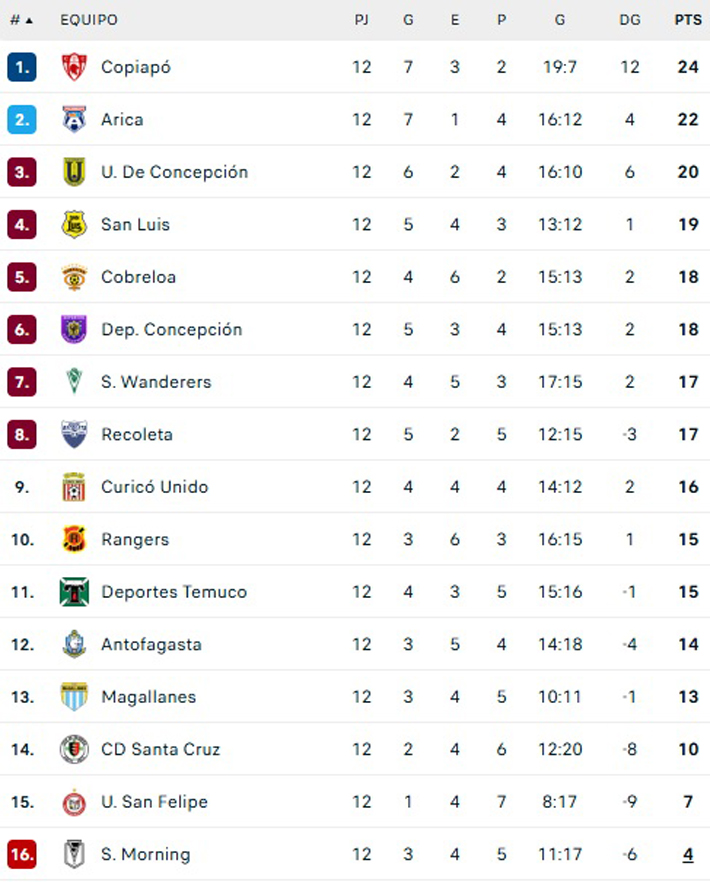Select the S. Morning crest
Screen dimensions: 710x882
click(x=74, y=854)
